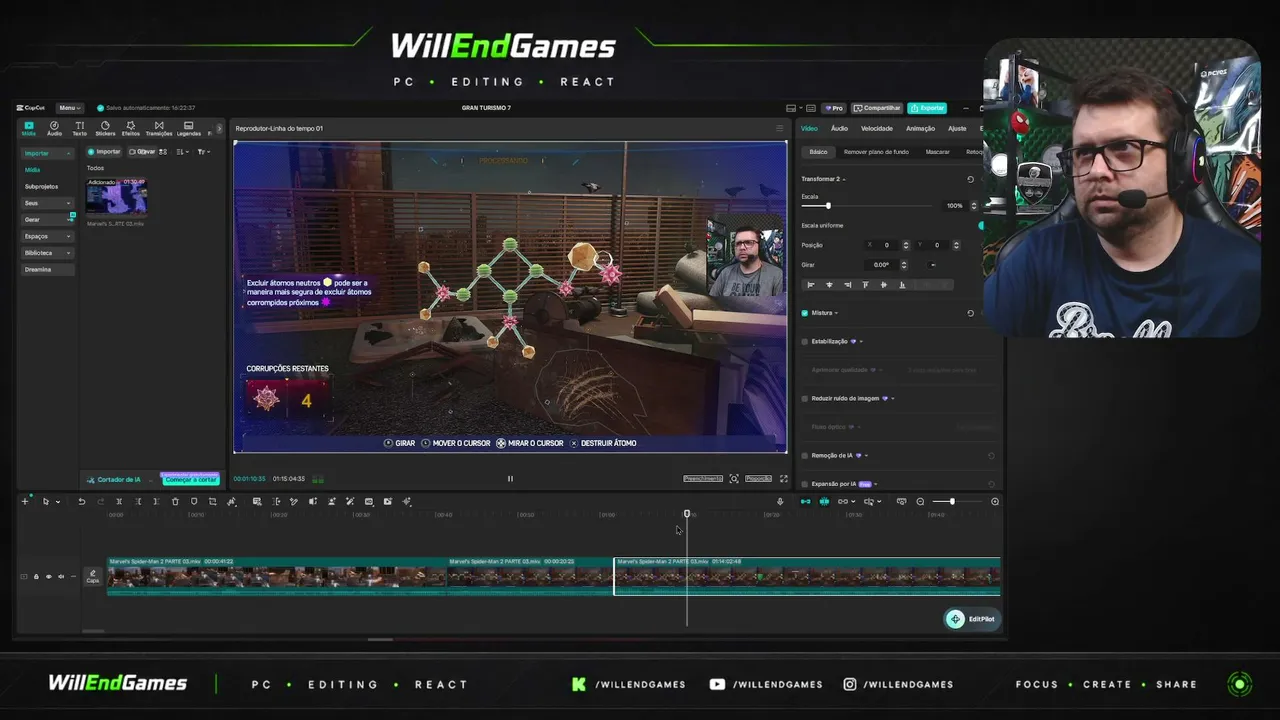
Task: Enable the Expansão por IA checkbox
Action: pos(805,484)
